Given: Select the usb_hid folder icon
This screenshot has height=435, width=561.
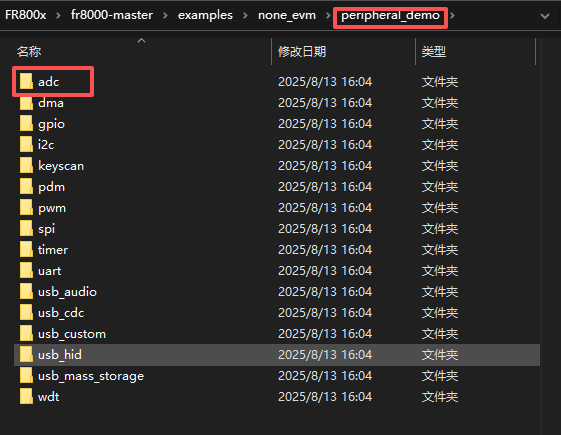Looking at the screenshot, I should coord(26,355).
